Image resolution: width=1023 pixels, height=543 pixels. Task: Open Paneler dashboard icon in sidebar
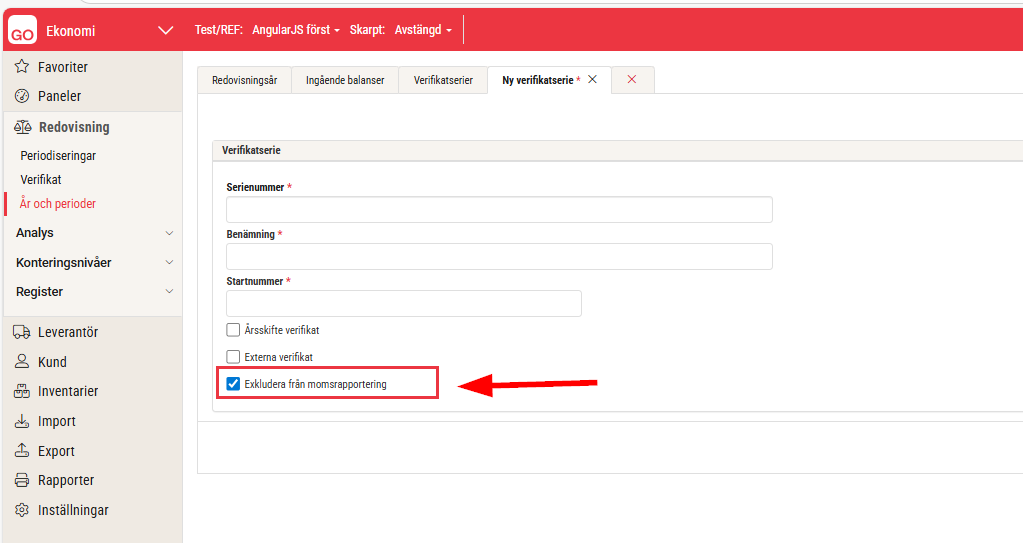22,96
